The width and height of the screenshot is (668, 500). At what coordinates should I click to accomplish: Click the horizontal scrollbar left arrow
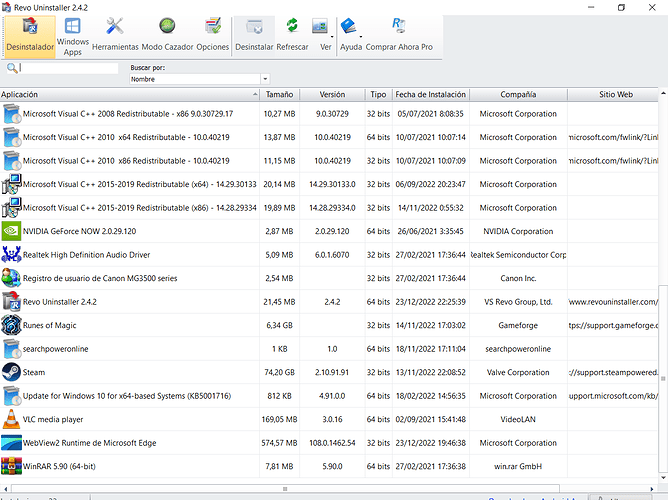click(x=5, y=489)
